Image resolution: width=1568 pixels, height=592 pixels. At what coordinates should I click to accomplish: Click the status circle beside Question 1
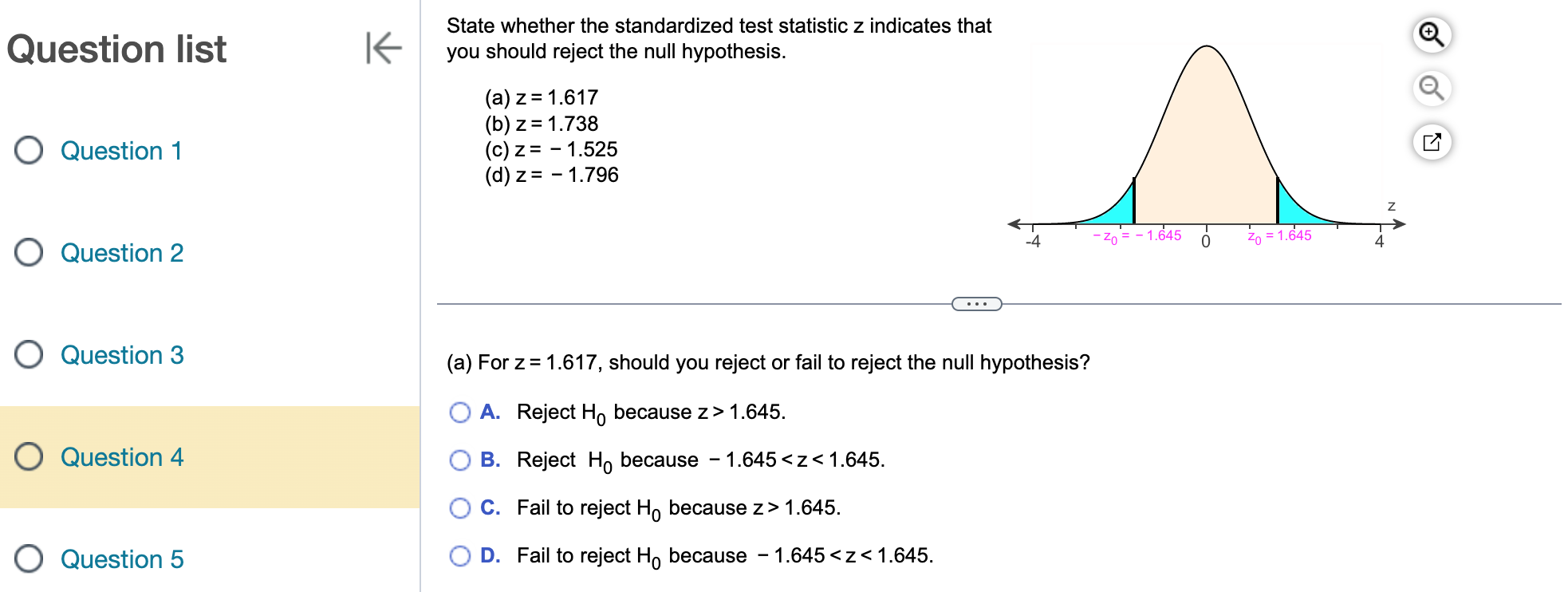29,151
